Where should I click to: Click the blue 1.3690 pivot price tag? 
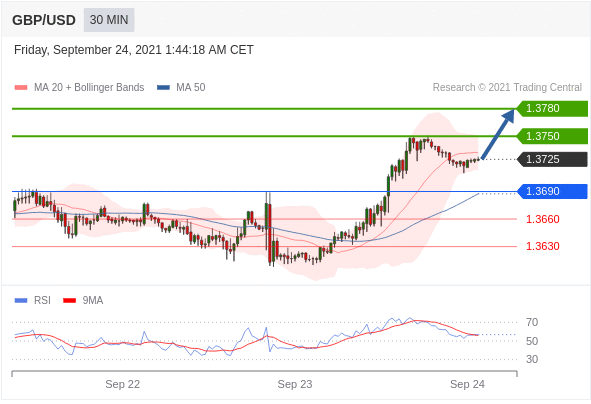pyautogui.click(x=552, y=191)
